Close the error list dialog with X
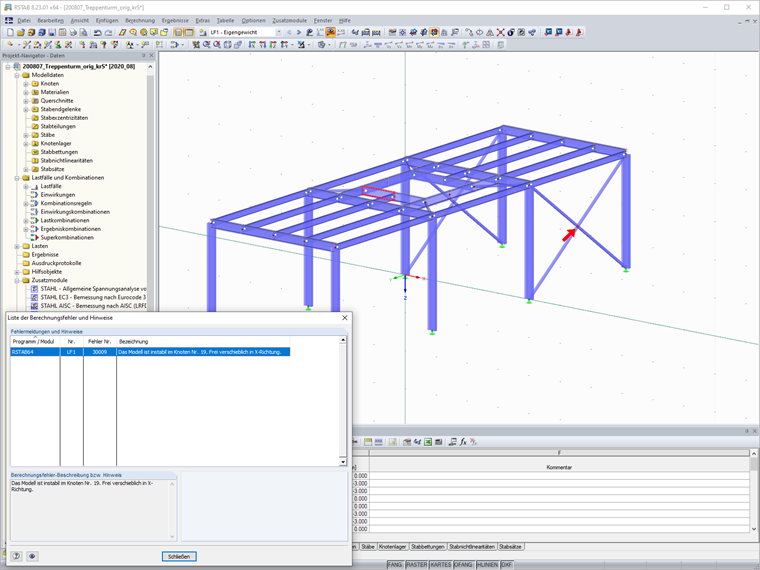760x570 pixels. [x=345, y=317]
